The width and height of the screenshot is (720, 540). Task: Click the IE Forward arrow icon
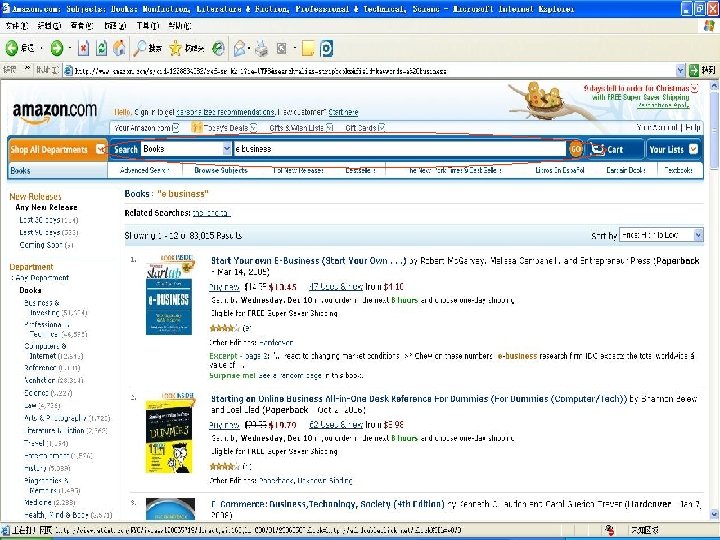(57, 48)
